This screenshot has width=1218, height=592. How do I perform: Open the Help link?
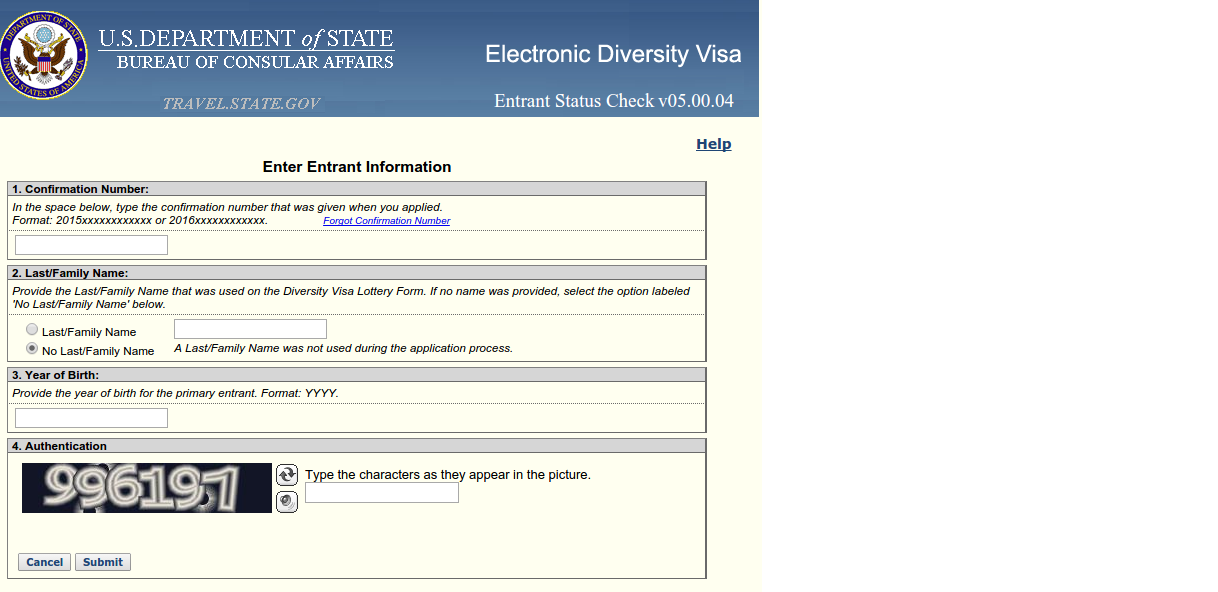click(x=714, y=144)
